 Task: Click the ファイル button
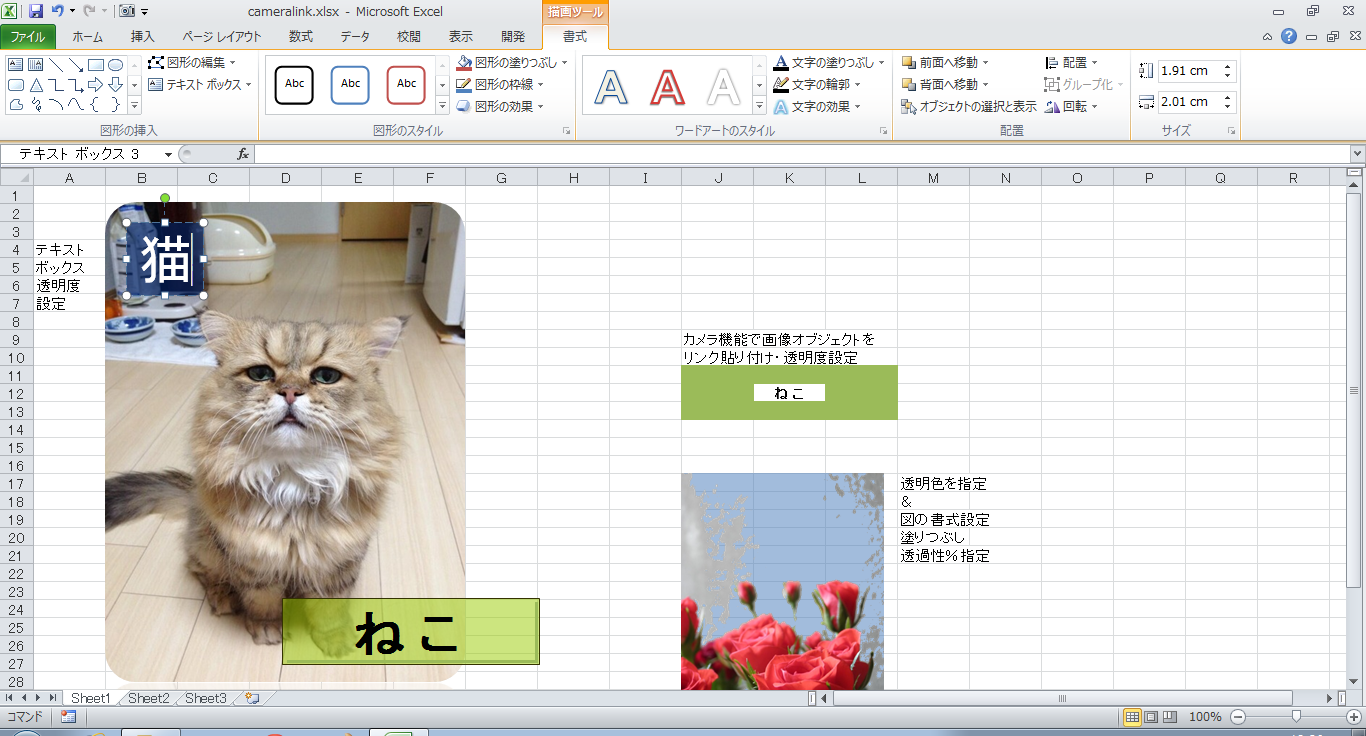click(28, 37)
